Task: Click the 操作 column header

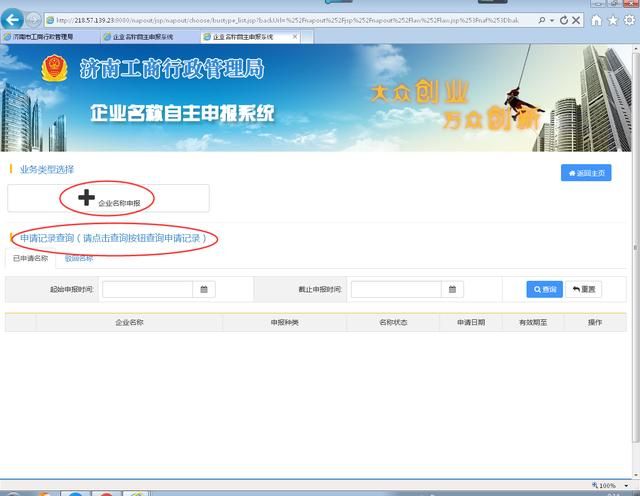Action: coord(595,323)
